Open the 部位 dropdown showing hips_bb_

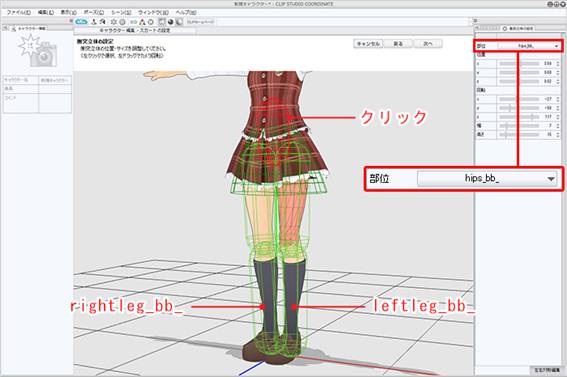coord(530,46)
